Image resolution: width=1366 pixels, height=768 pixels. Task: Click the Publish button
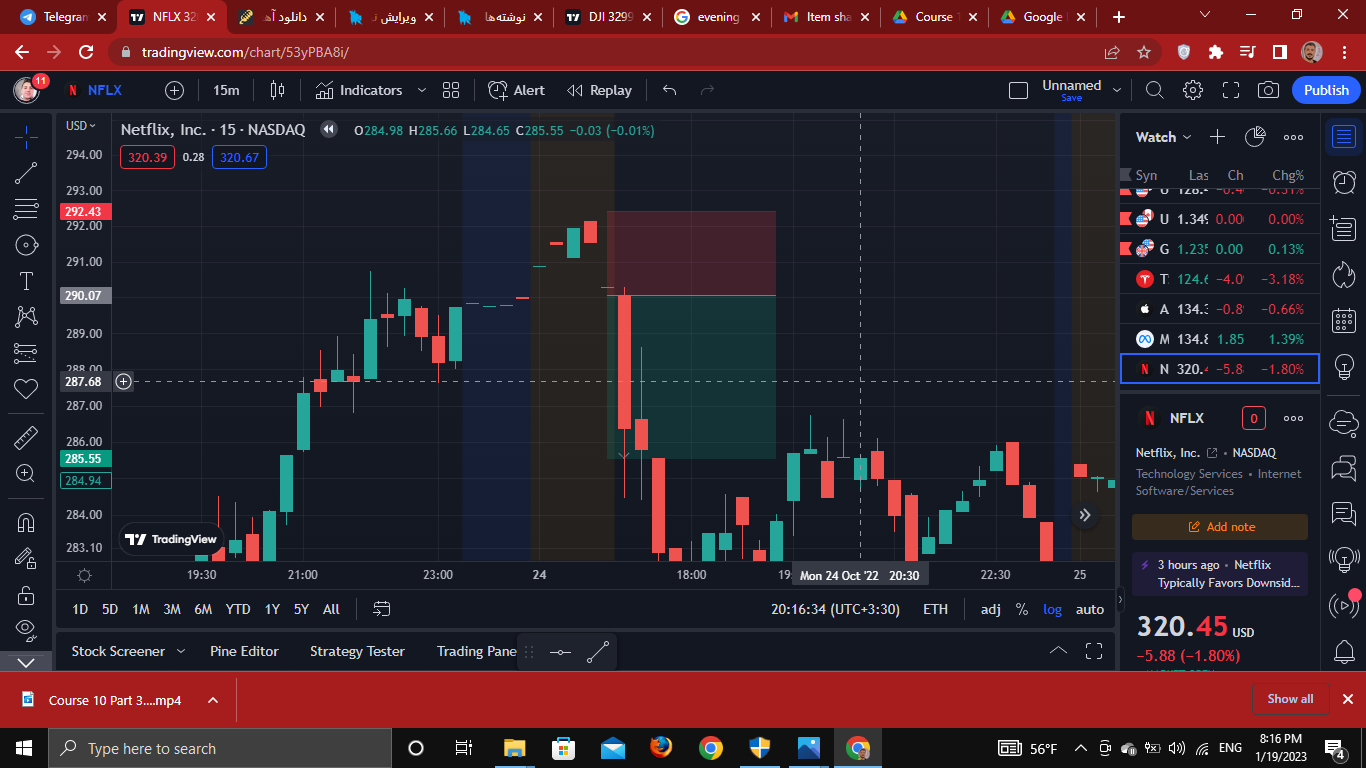click(x=1326, y=90)
